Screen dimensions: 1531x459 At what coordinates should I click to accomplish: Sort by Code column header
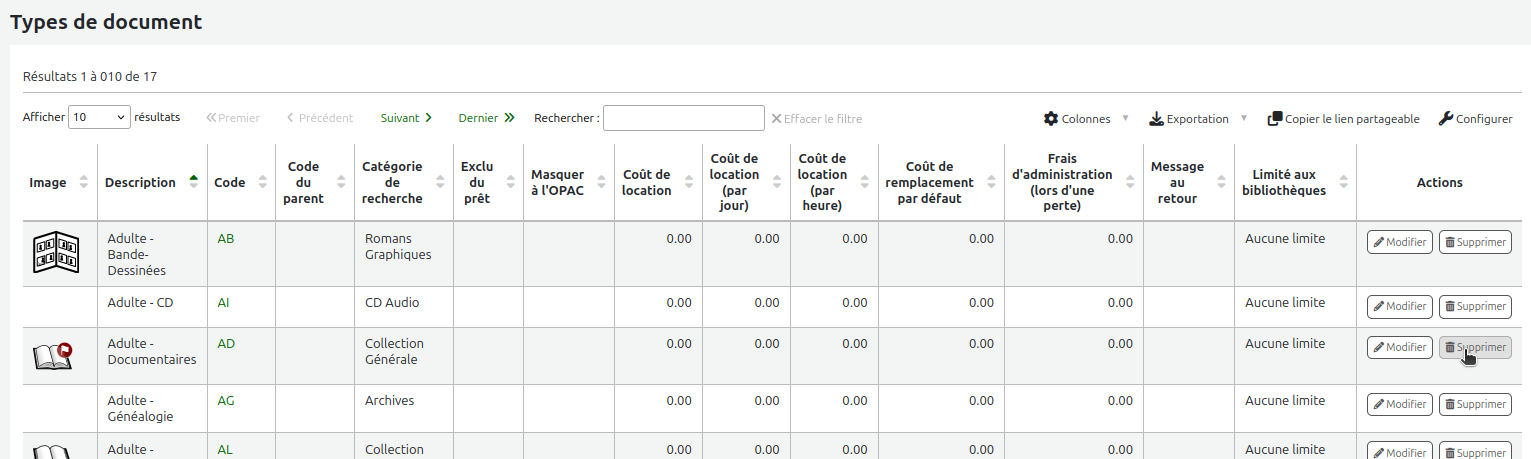(x=241, y=182)
